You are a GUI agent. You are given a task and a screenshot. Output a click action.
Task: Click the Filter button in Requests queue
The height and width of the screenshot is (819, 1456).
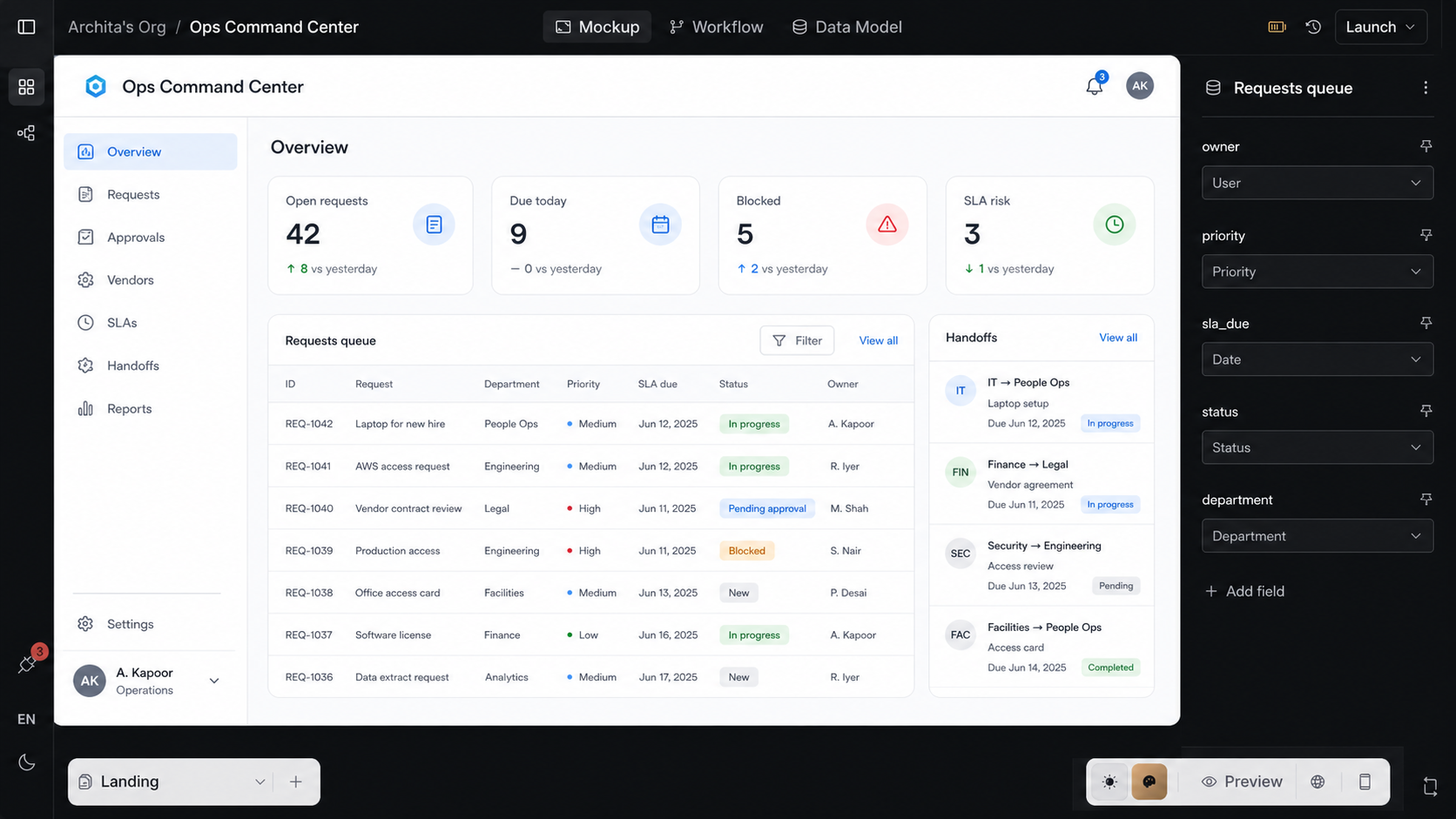[x=797, y=340]
